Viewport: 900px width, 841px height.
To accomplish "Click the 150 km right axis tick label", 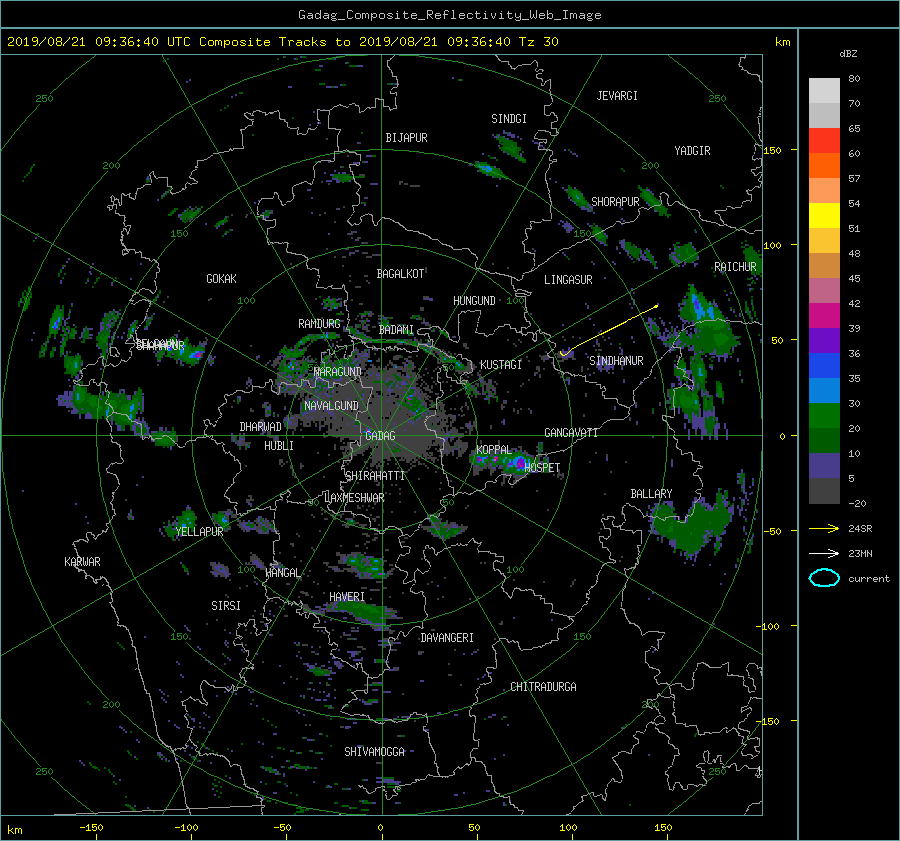I will [773, 150].
